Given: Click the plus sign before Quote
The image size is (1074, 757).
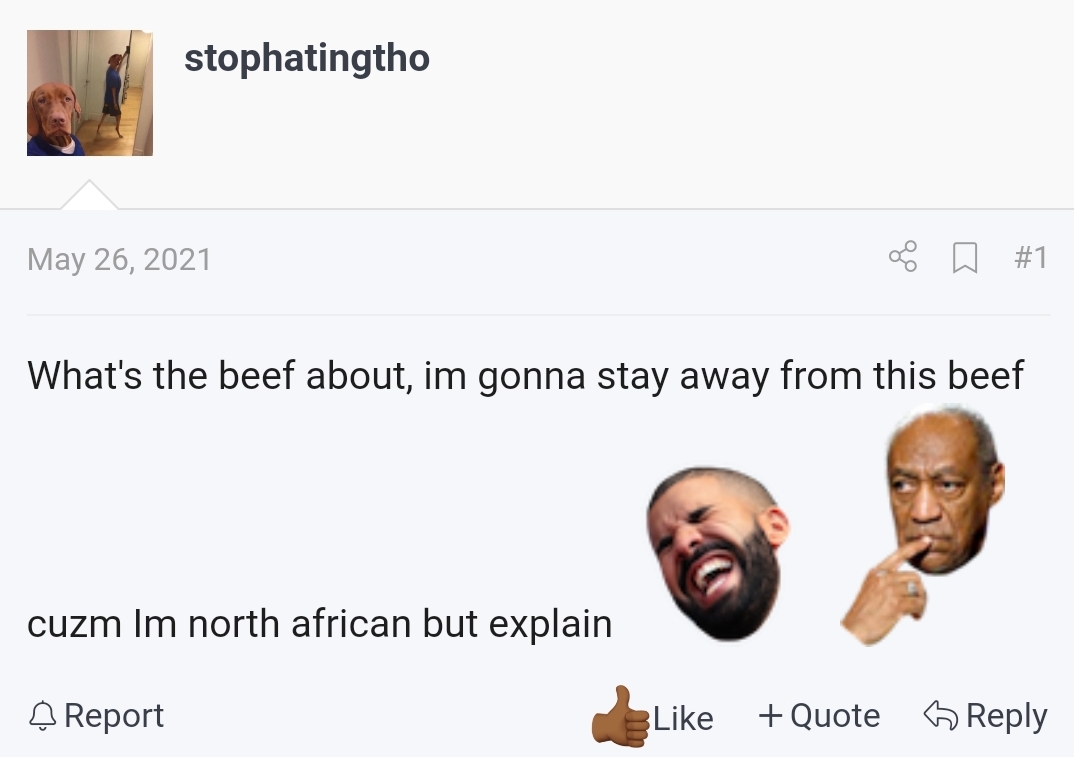Looking at the screenshot, I should coord(770,715).
